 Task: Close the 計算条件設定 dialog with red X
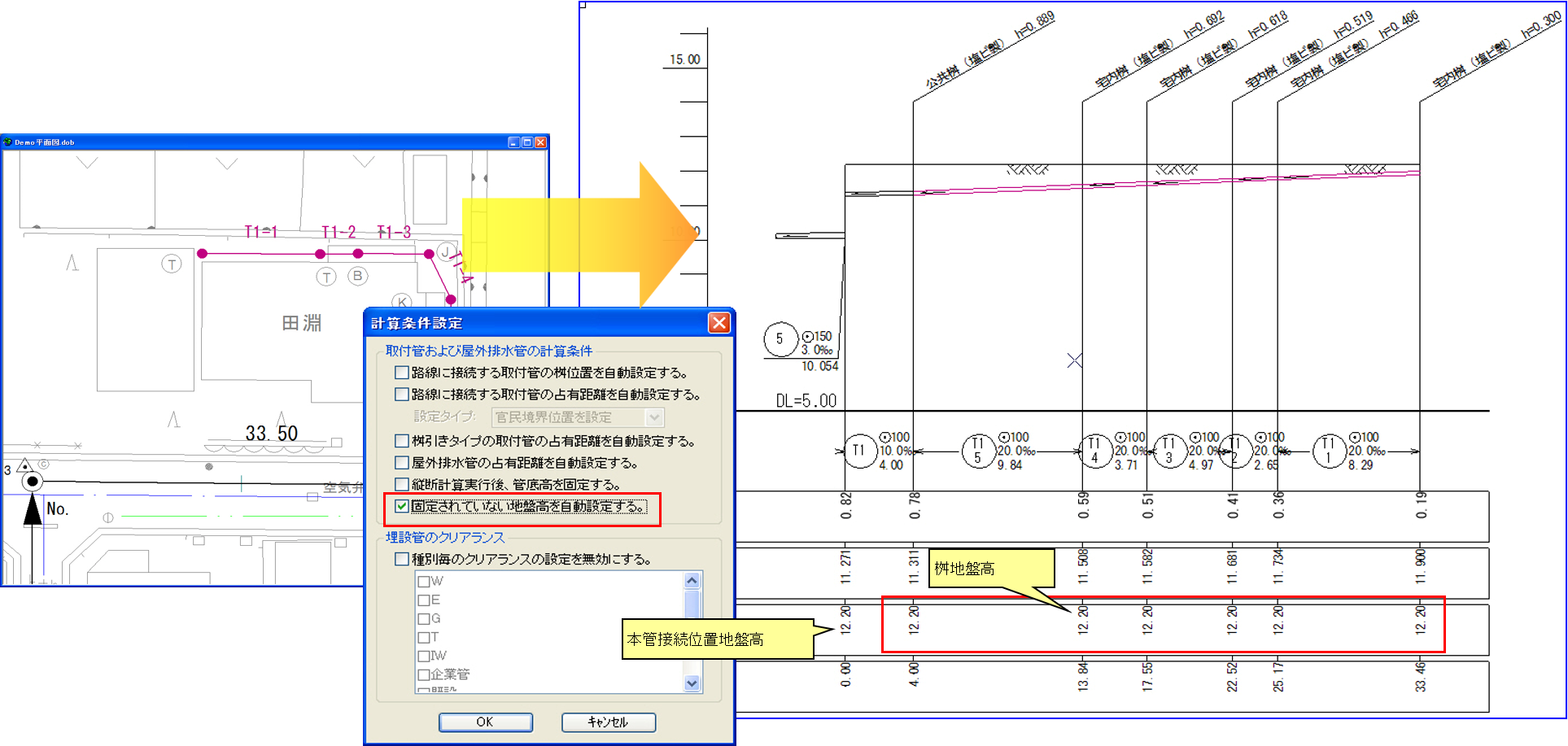pos(718,323)
